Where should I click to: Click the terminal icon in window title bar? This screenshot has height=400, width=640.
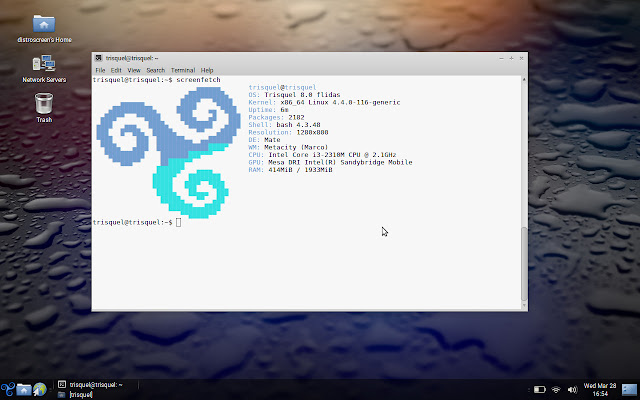(x=98, y=58)
